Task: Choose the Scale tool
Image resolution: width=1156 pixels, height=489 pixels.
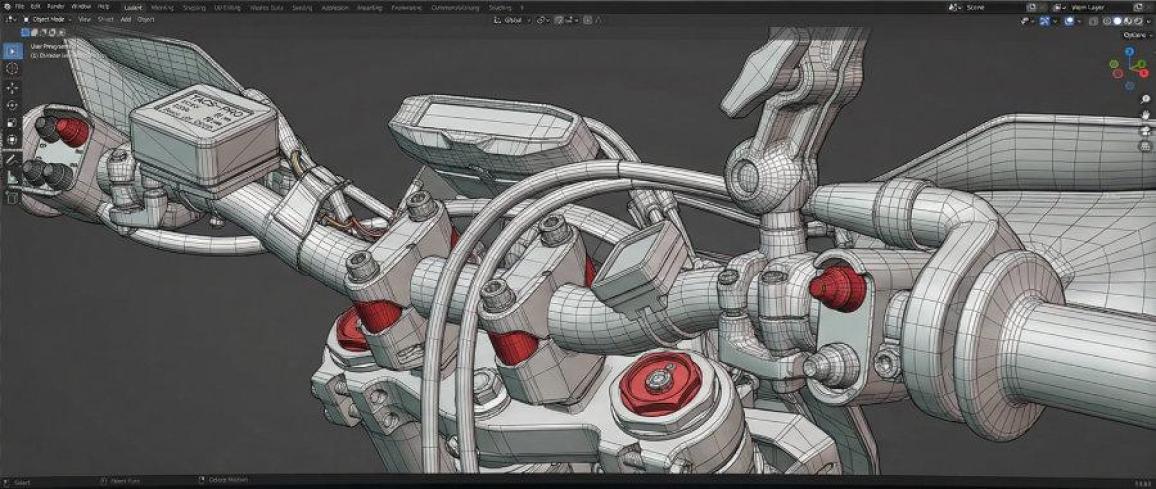Action: (12, 123)
